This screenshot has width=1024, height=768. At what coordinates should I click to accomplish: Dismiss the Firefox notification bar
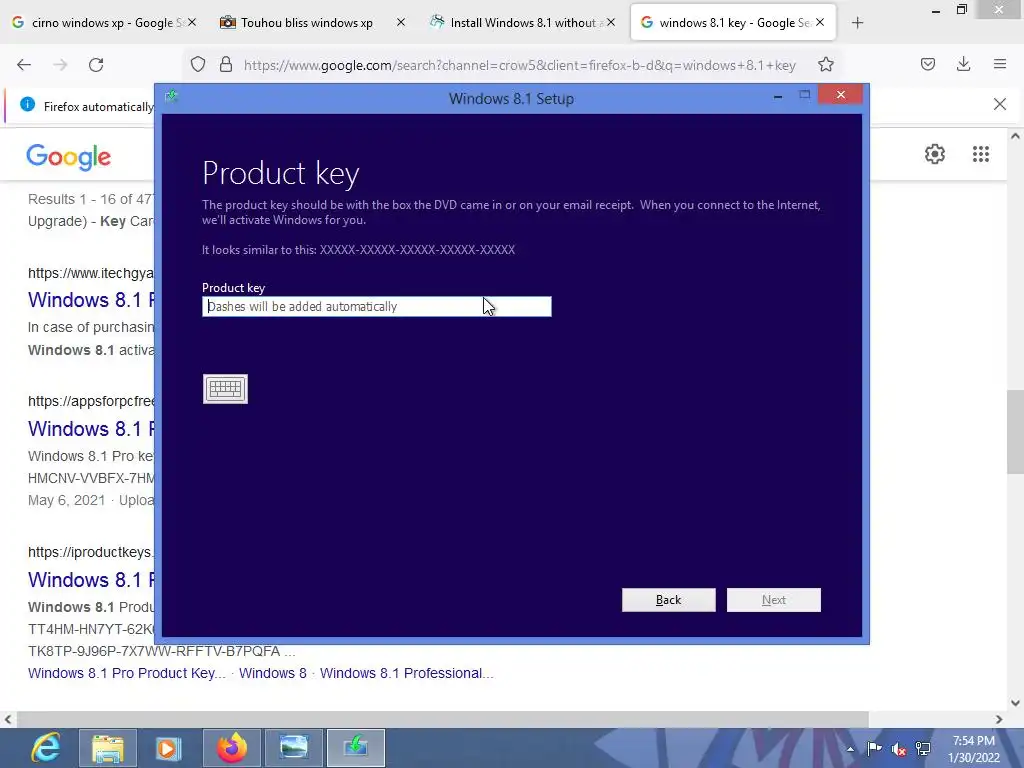[x=1000, y=104]
